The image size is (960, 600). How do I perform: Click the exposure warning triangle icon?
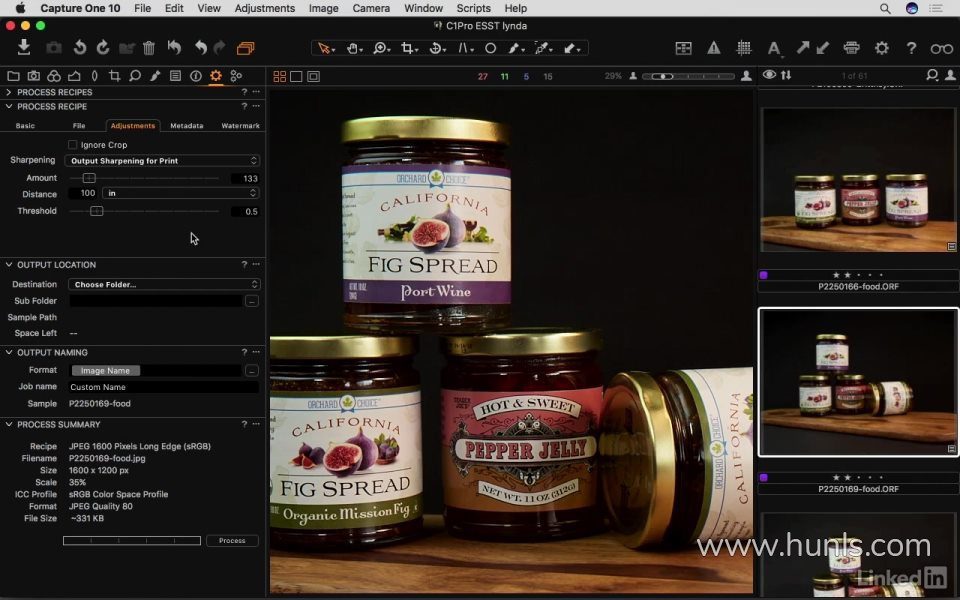(x=714, y=48)
